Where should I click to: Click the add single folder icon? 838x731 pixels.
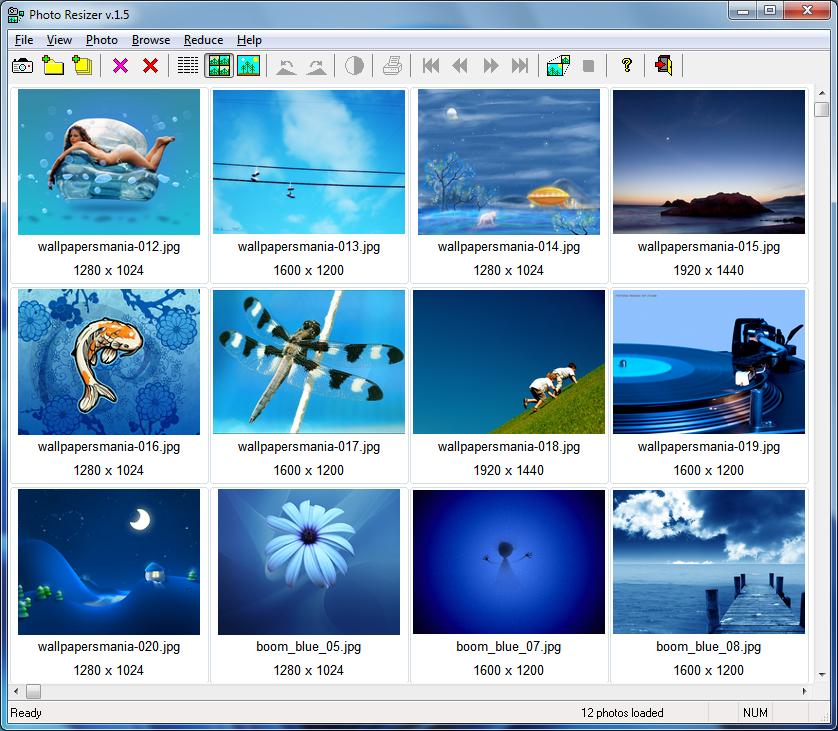coord(53,66)
